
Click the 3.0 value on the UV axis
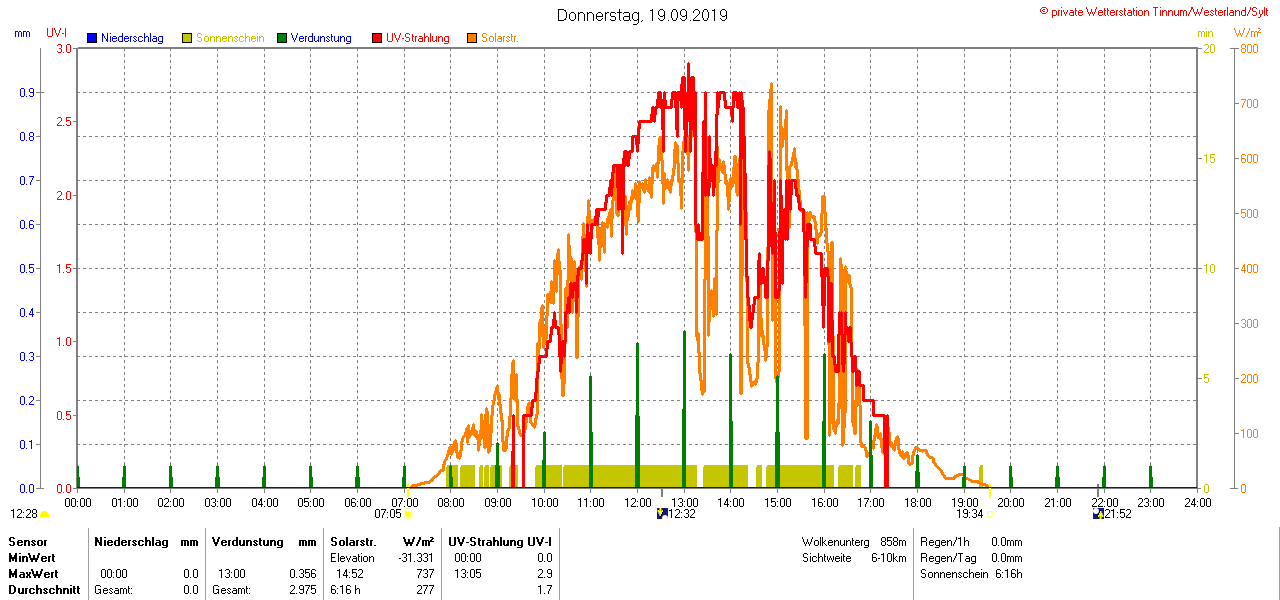pos(64,48)
